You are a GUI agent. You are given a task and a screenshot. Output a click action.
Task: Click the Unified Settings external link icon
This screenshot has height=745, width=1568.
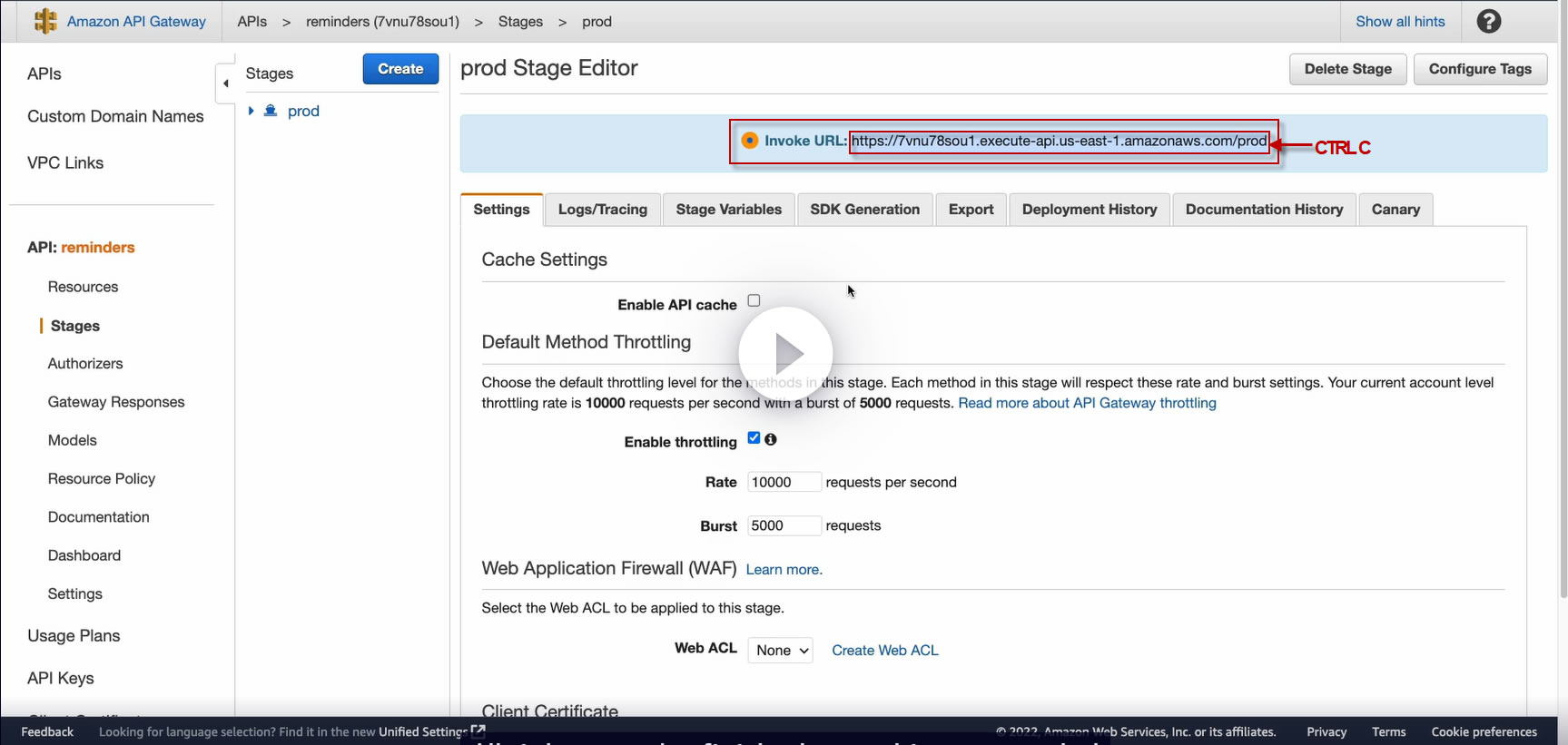pyautogui.click(x=478, y=730)
